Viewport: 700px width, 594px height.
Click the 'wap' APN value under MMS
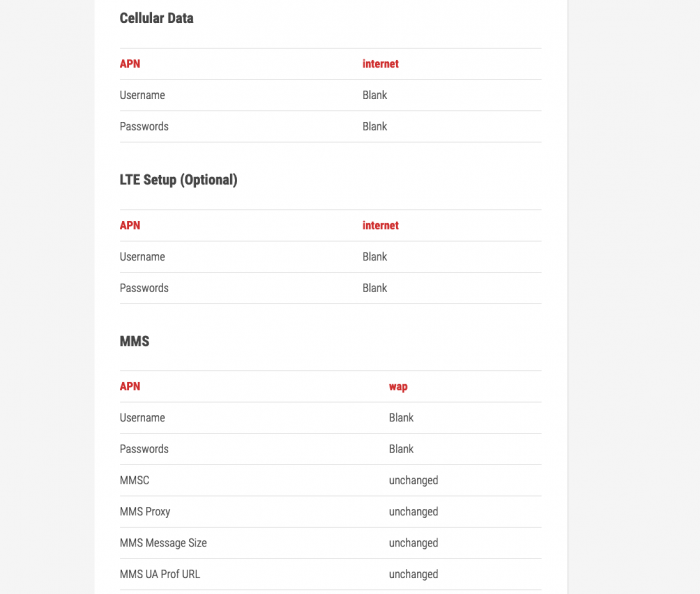(398, 387)
